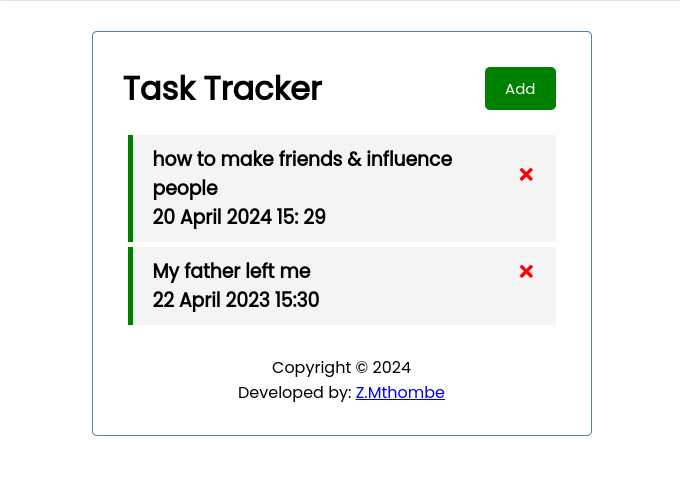
Task: Open the Z.Mthombe developer link
Action: tap(400, 393)
